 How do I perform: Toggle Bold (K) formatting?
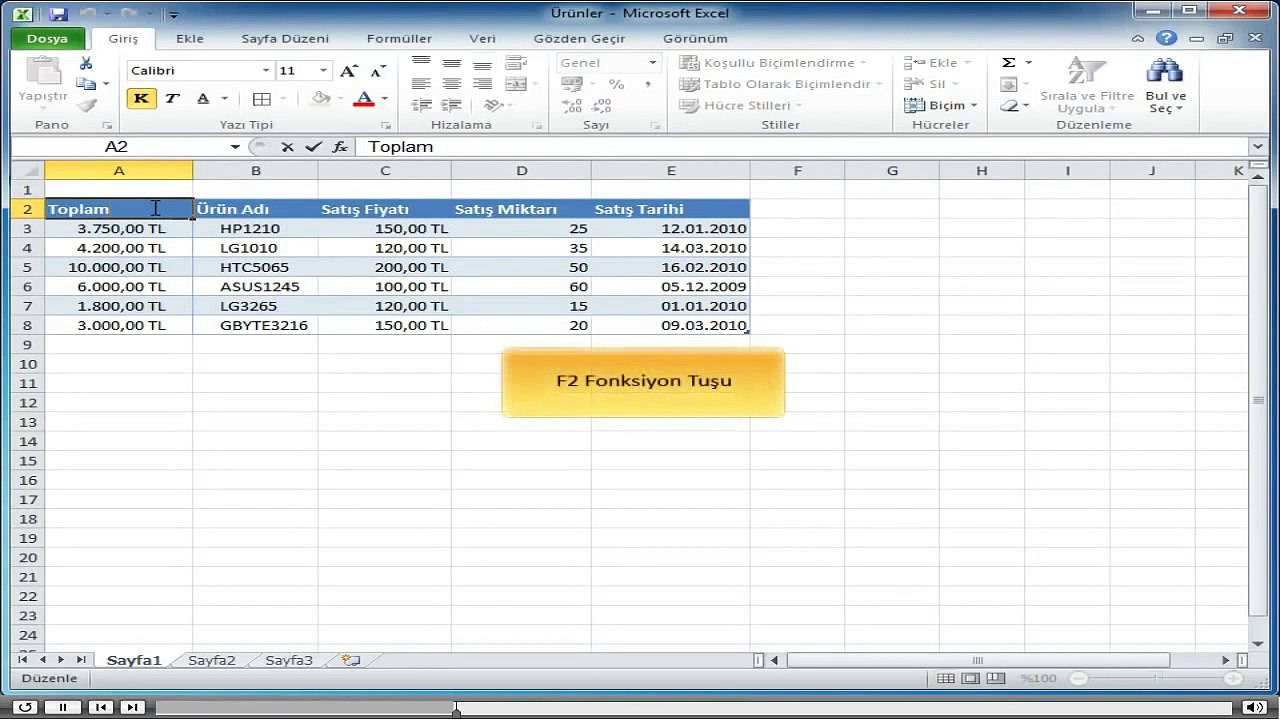click(141, 99)
